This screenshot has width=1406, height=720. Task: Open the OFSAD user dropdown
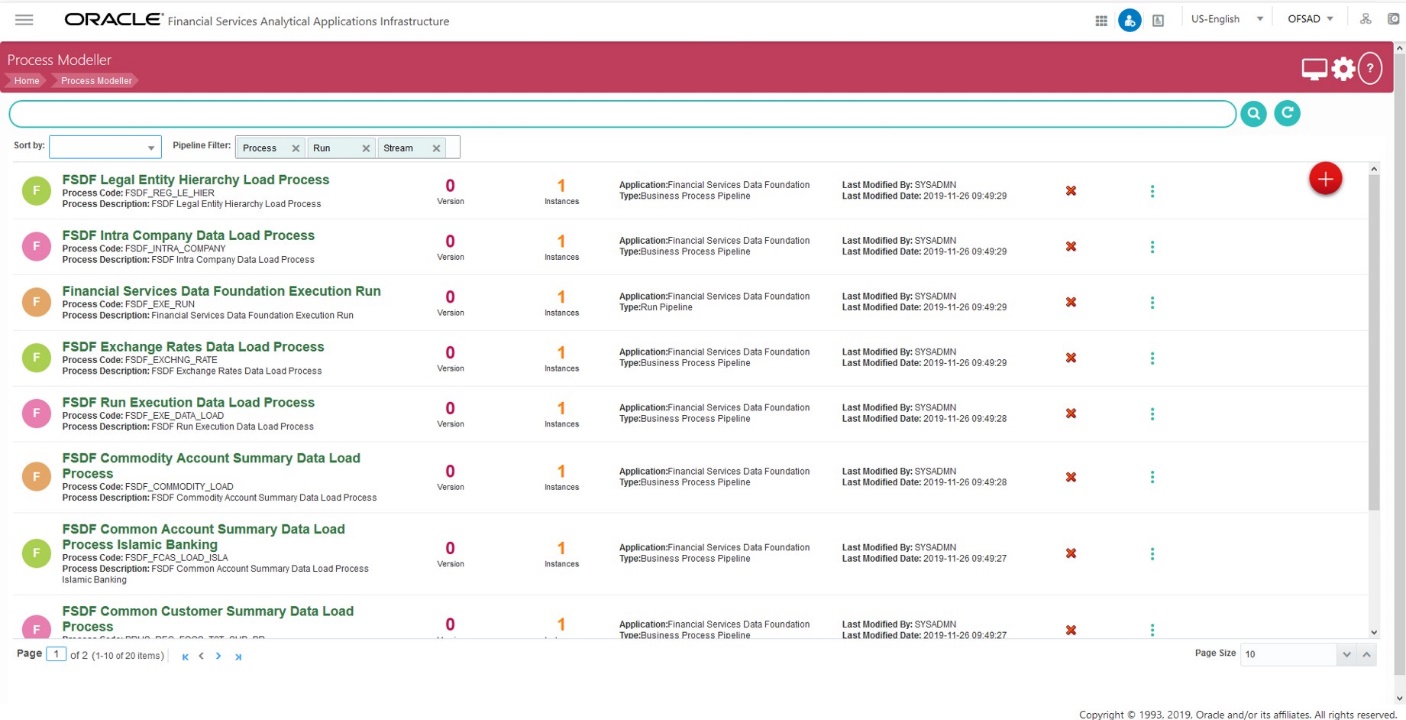(1311, 19)
